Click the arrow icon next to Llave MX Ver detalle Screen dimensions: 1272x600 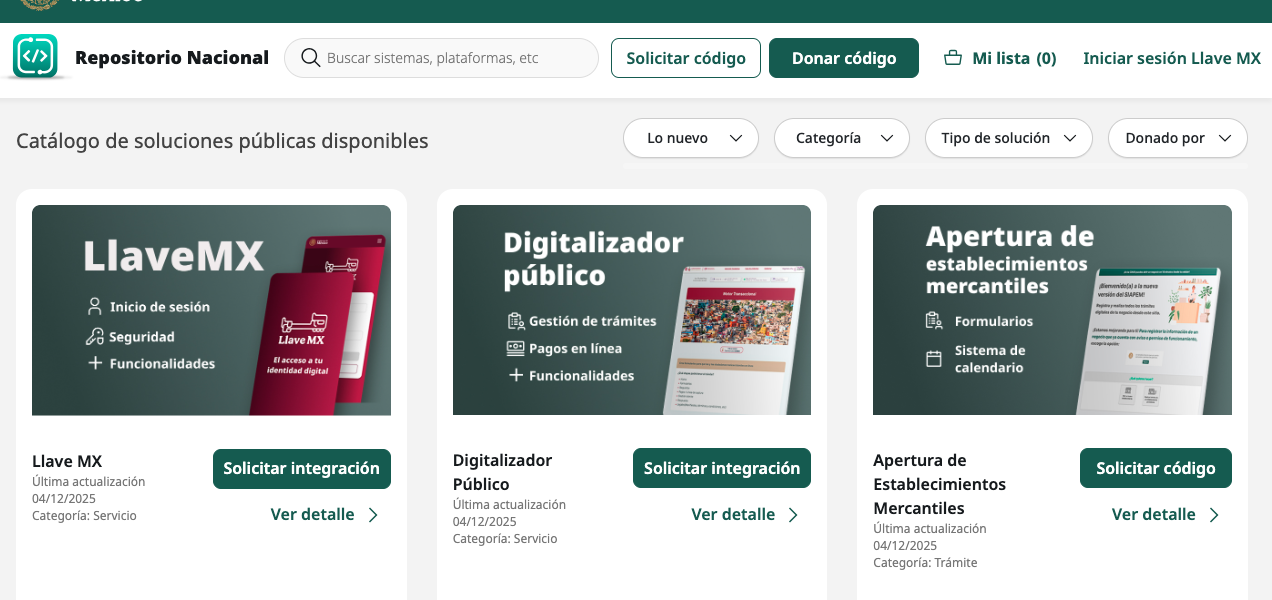(x=373, y=515)
